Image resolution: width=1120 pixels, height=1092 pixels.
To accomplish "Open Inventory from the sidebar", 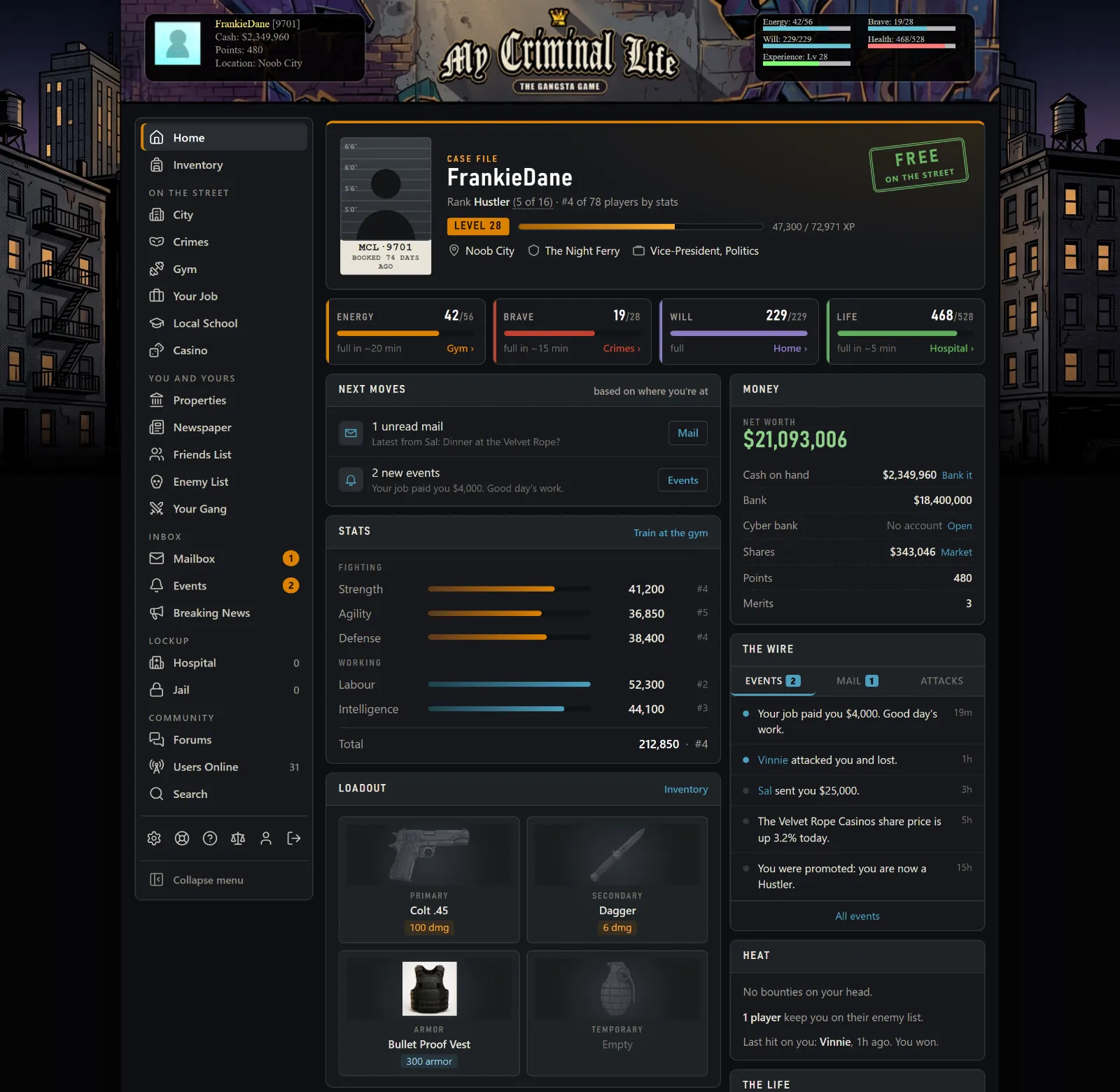I will (x=224, y=165).
